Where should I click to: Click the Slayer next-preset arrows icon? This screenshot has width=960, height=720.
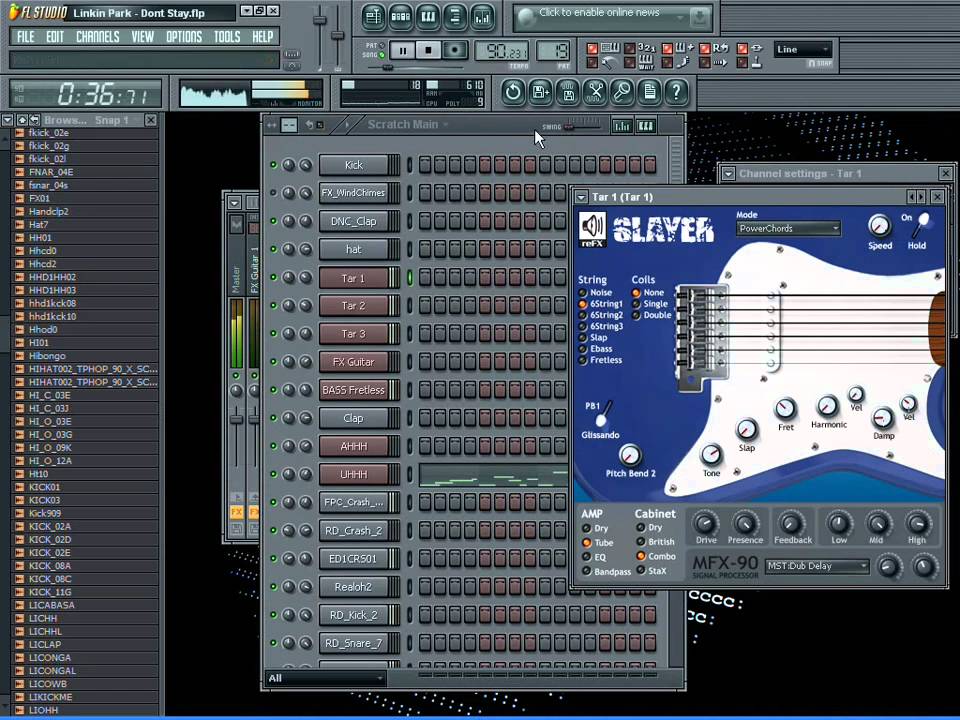[916, 197]
